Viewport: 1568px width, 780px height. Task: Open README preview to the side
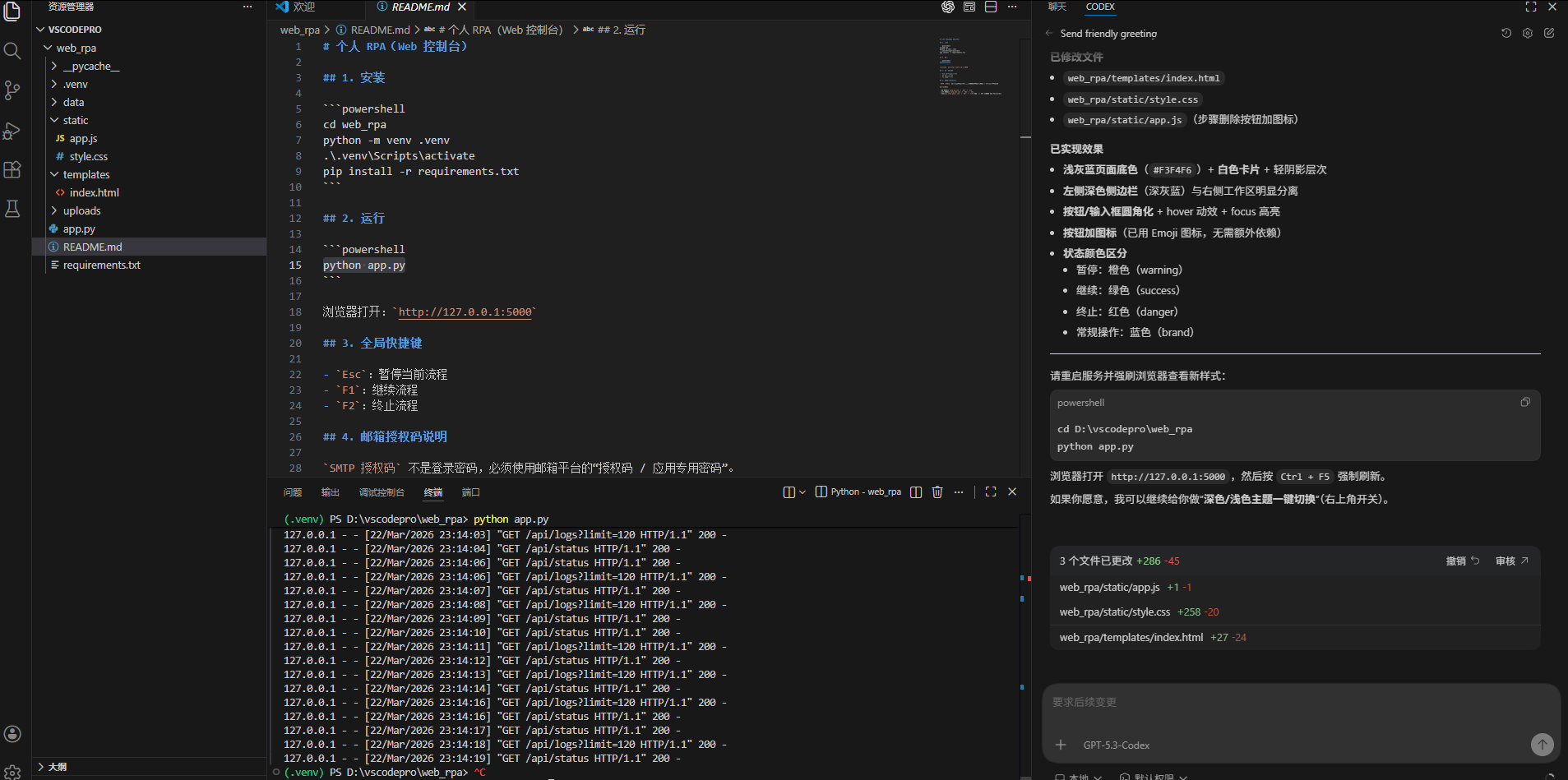pos(969,7)
